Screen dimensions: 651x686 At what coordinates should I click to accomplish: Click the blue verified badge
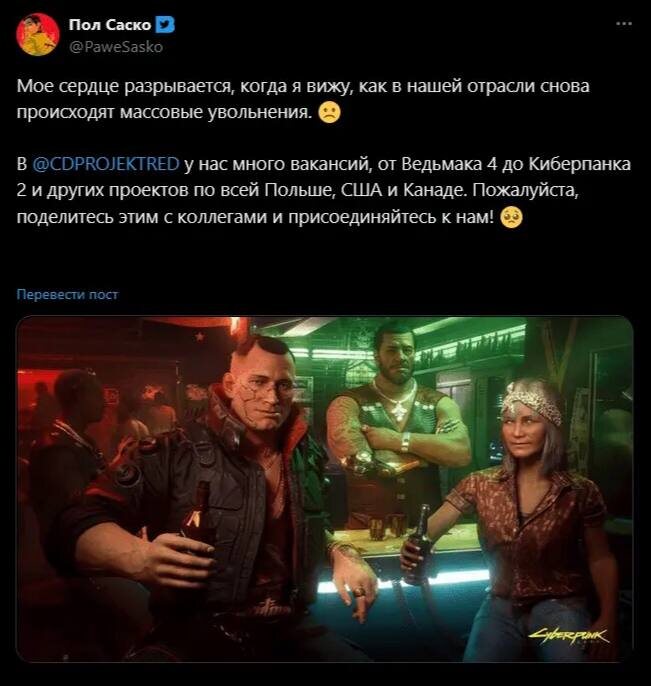[165, 24]
